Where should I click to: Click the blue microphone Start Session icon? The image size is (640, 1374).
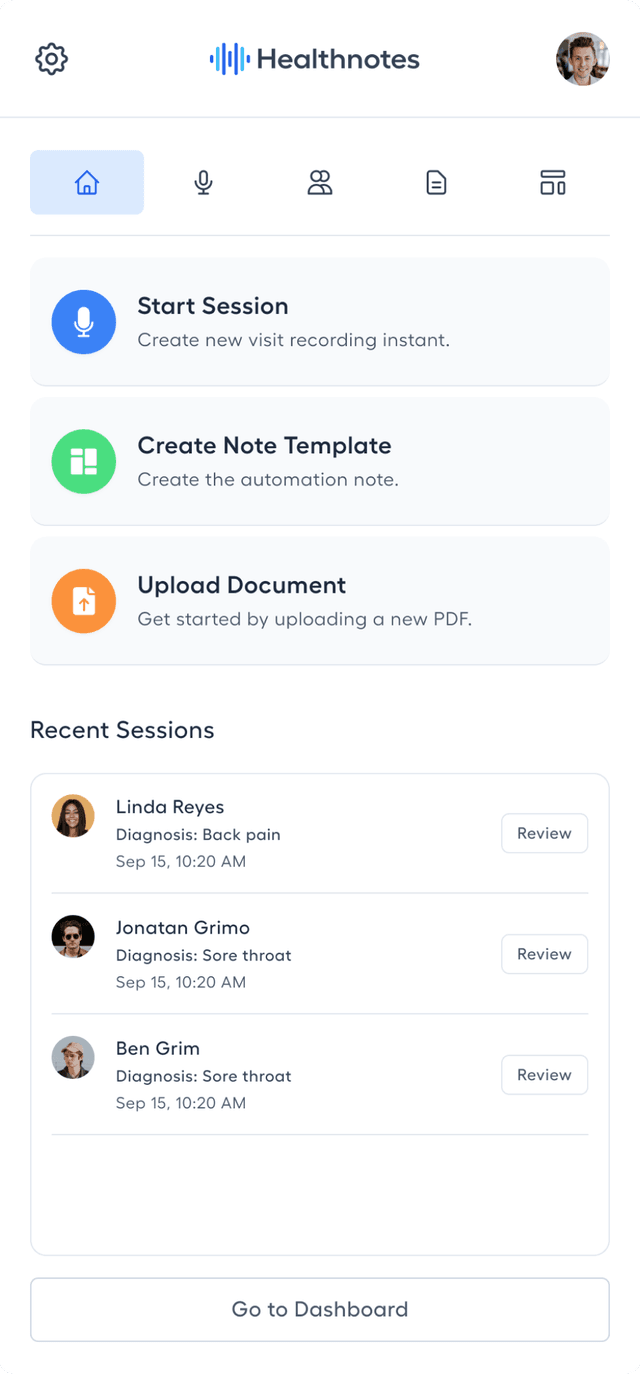(84, 322)
